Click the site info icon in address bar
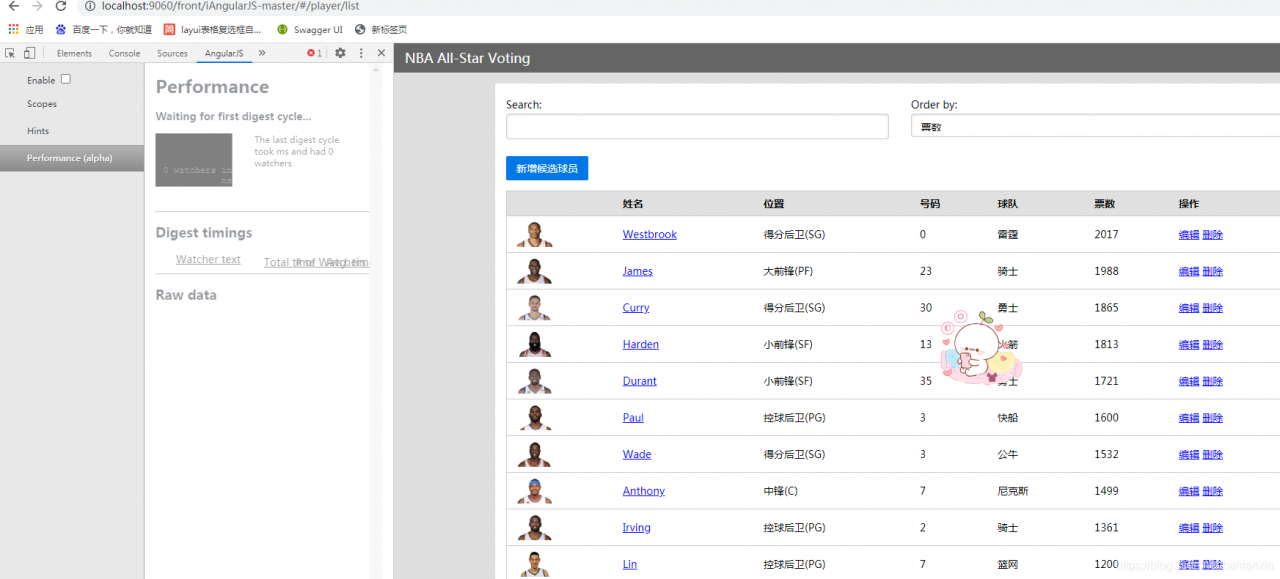This screenshot has width=1280, height=579. [x=90, y=6]
